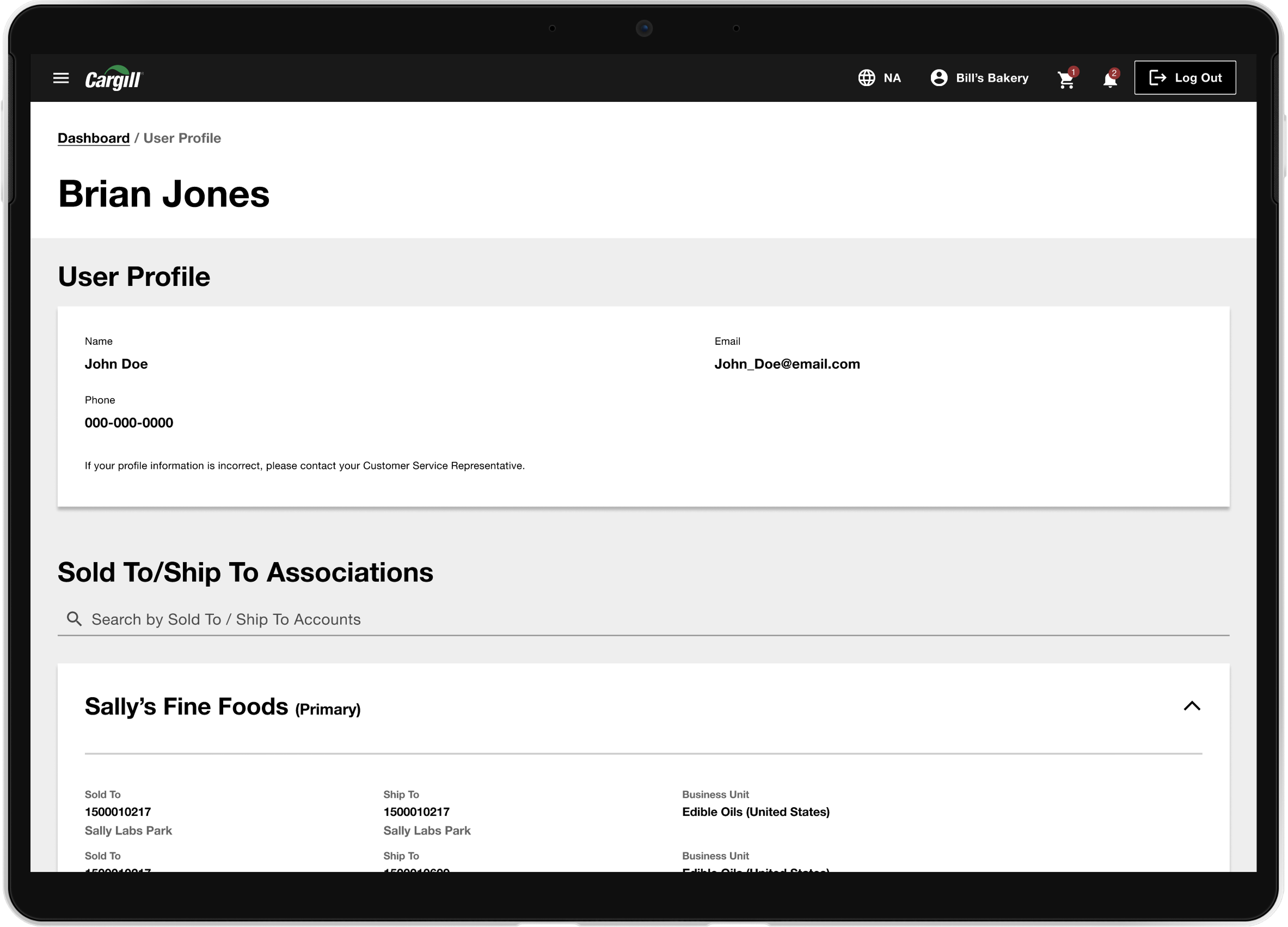Click the John_Doe@email.com address
Screen dimensions: 1288x927
(x=787, y=364)
